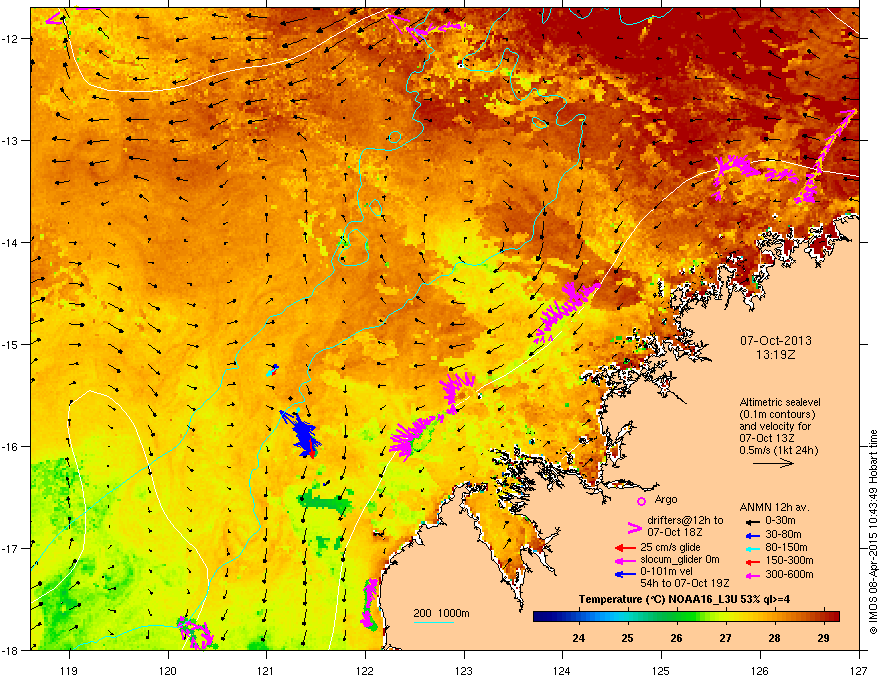Image resolution: width=880 pixels, height=680 pixels.
Task: Click the time label 13:19Z
Action: pyautogui.click(x=776, y=355)
